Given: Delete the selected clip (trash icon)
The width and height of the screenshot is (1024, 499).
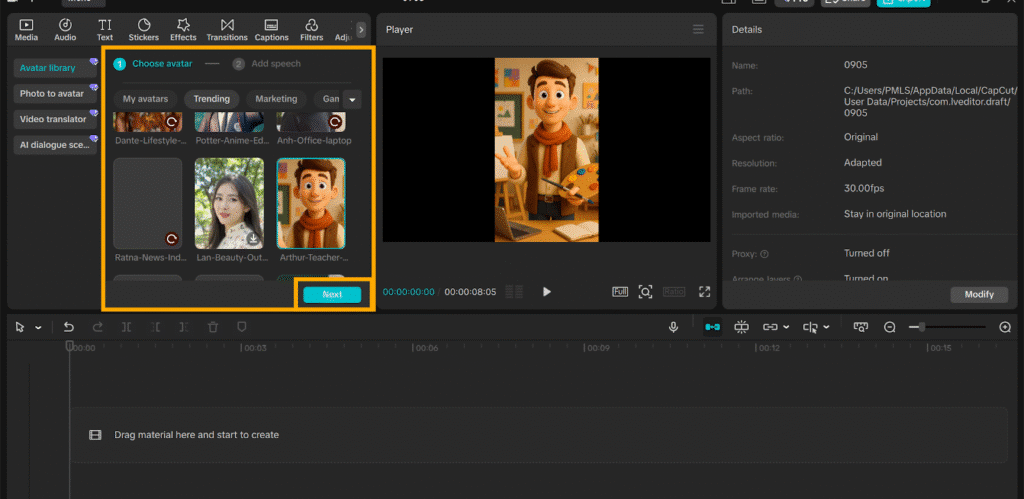Looking at the screenshot, I should click(213, 327).
